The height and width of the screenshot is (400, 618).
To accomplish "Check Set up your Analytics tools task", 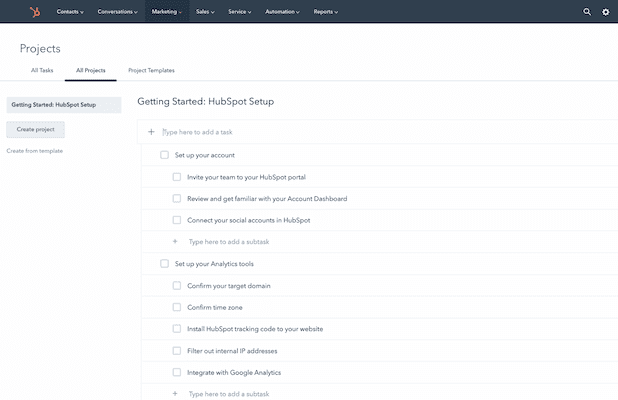I will click(164, 263).
